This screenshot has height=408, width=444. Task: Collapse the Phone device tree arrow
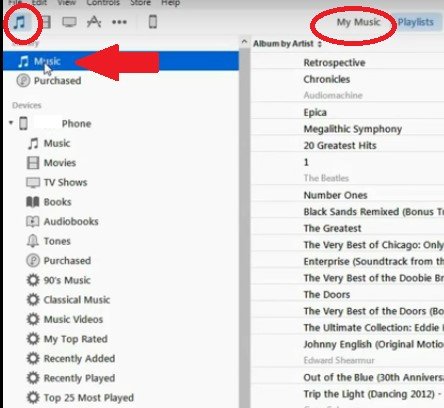point(11,123)
